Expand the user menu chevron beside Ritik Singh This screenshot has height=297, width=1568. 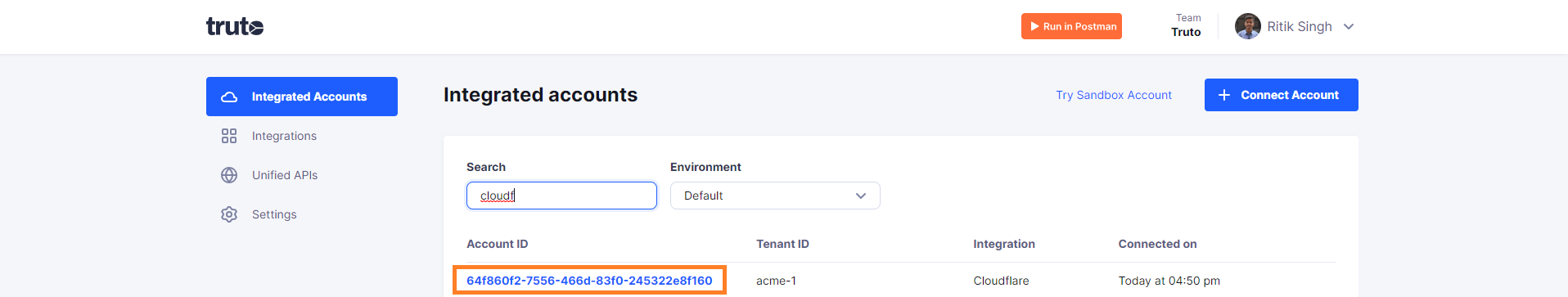(x=1349, y=26)
